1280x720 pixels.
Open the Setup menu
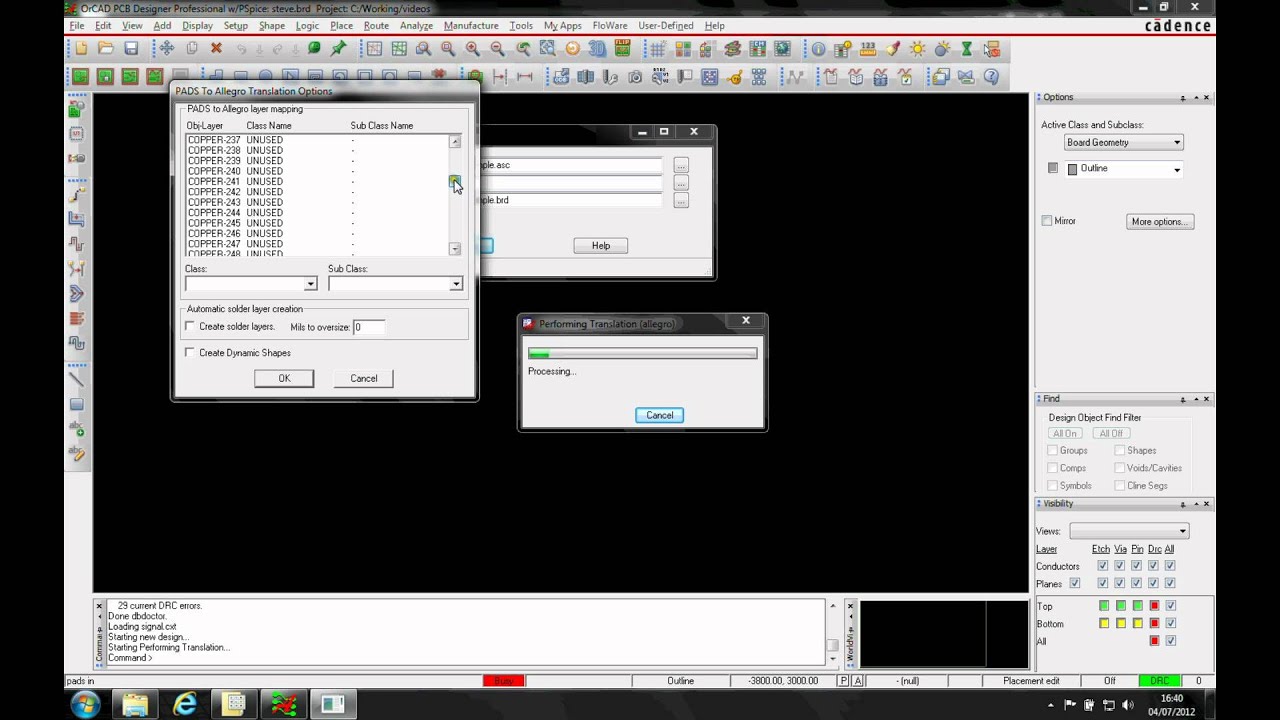236,25
